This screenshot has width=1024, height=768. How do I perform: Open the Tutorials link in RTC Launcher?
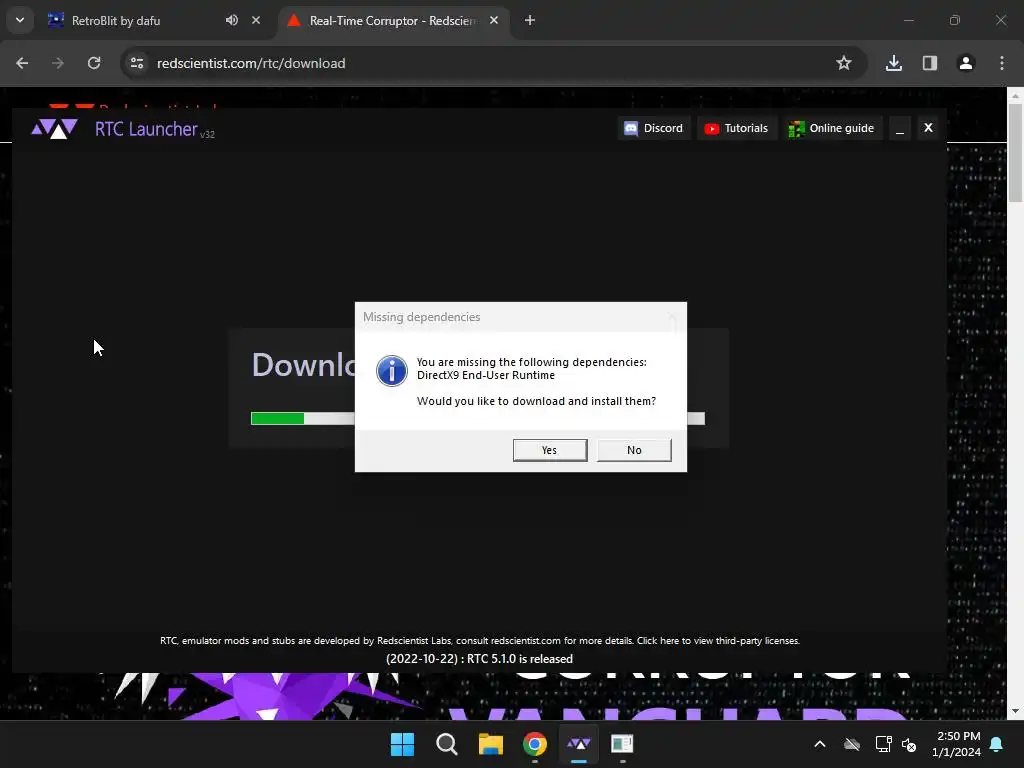tap(737, 128)
